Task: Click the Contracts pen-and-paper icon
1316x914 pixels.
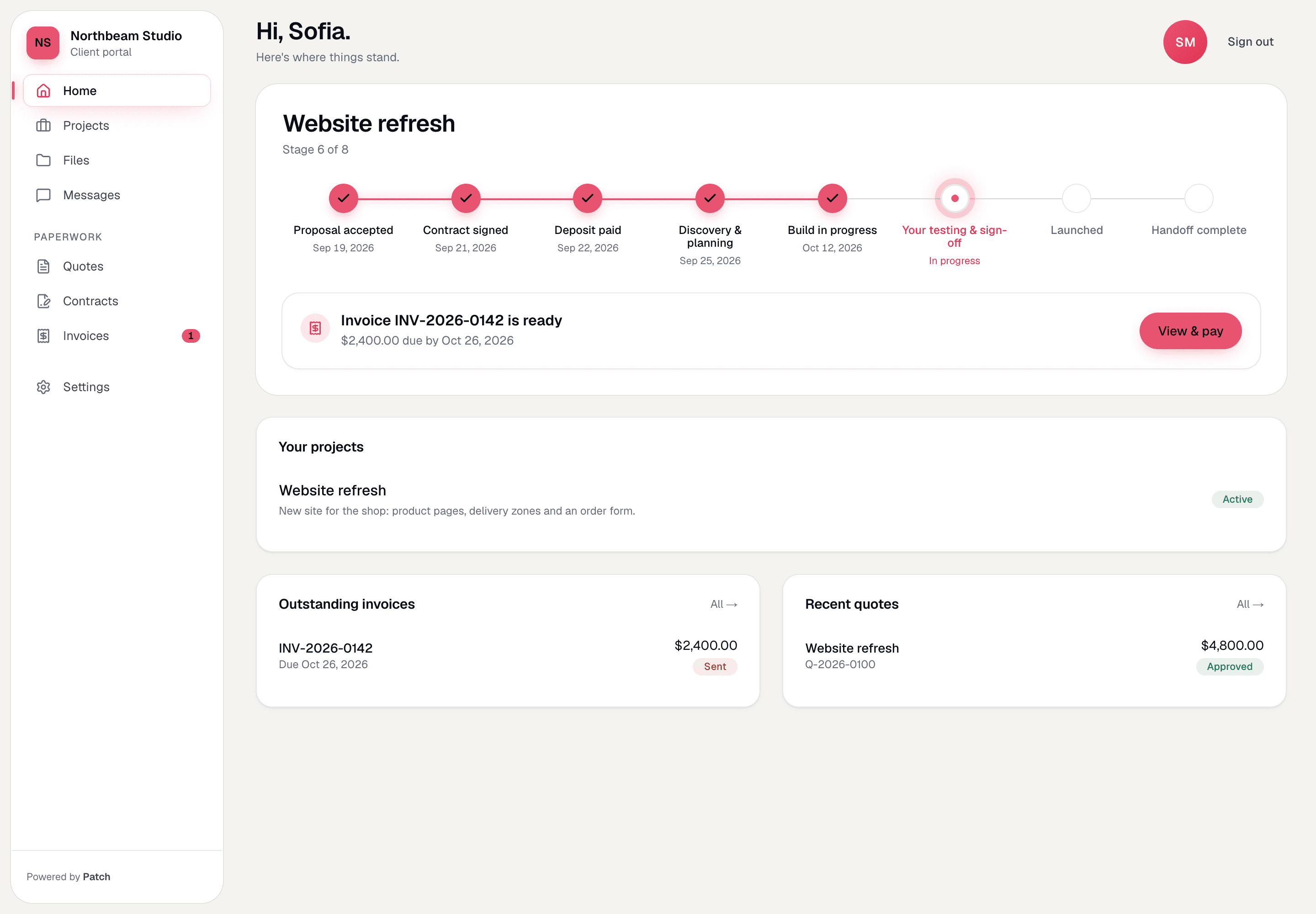Action: click(x=43, y=301)
